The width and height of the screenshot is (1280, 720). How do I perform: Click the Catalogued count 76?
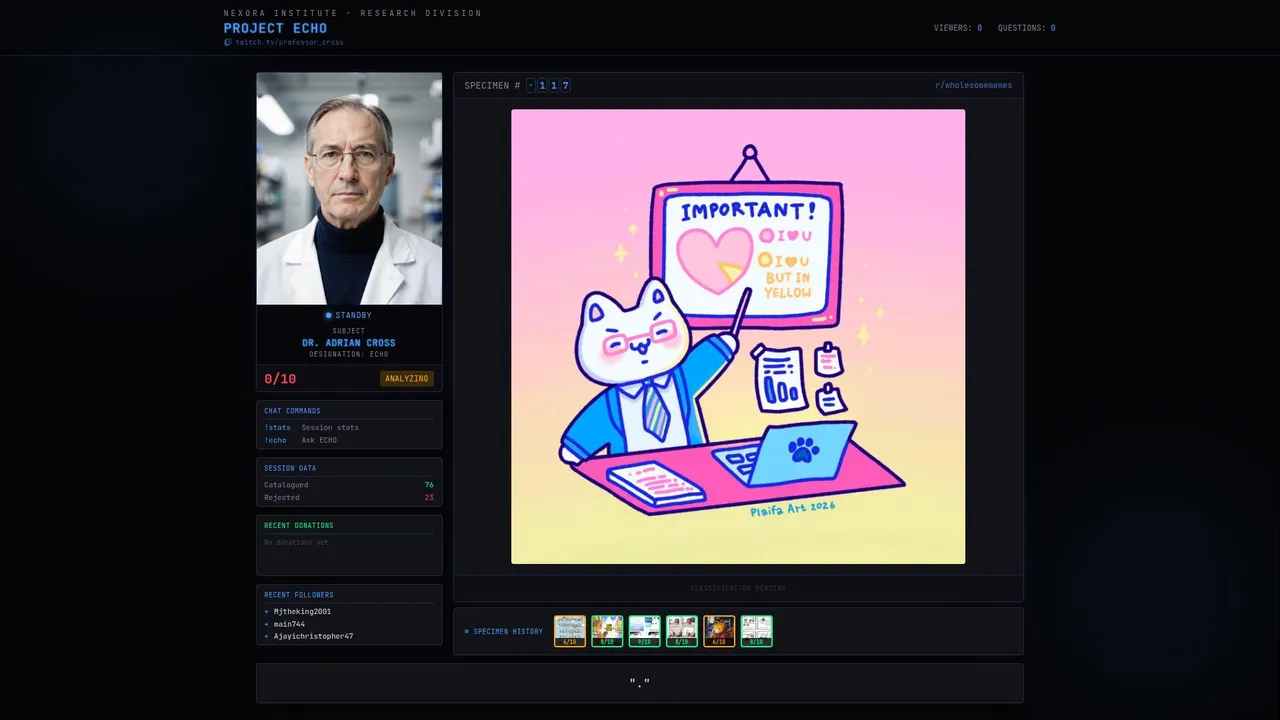click(429, 485)
